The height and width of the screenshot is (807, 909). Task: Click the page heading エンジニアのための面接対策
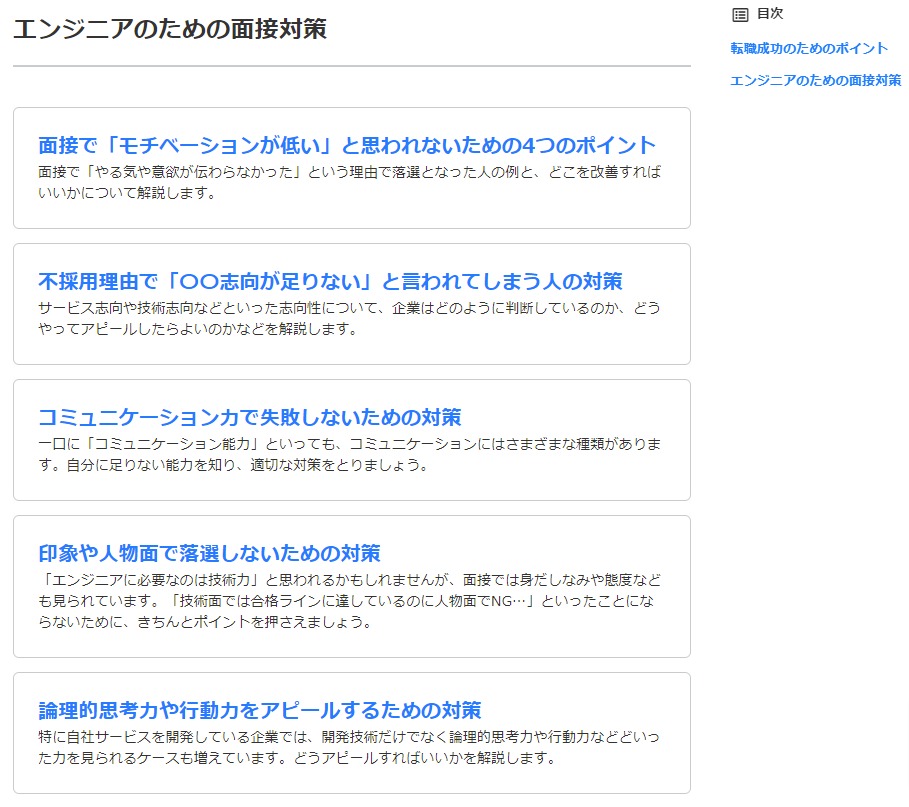[170, 28]
